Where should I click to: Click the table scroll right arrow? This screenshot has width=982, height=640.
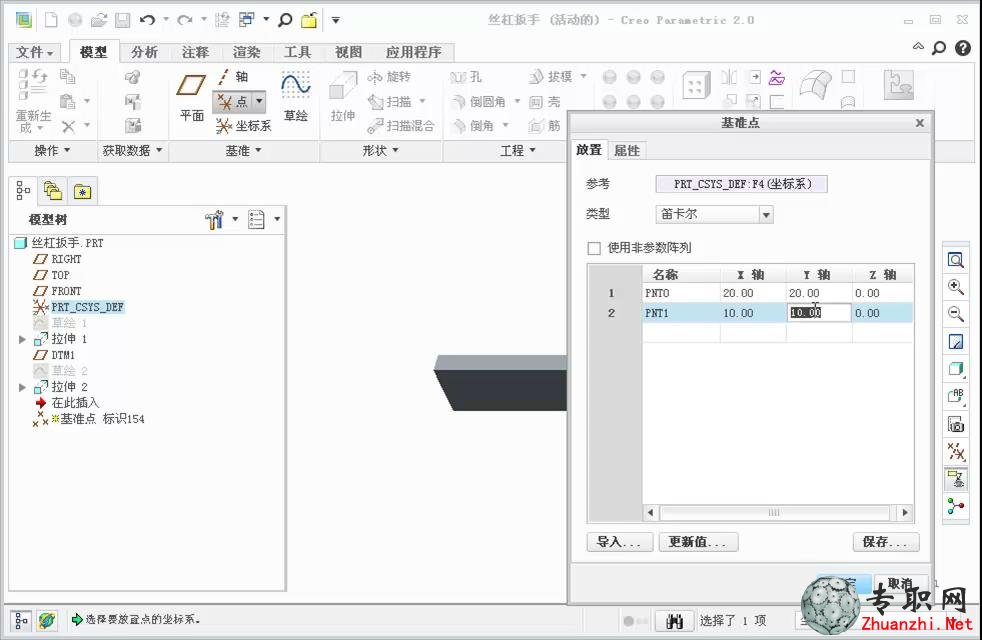pos(904,512)
